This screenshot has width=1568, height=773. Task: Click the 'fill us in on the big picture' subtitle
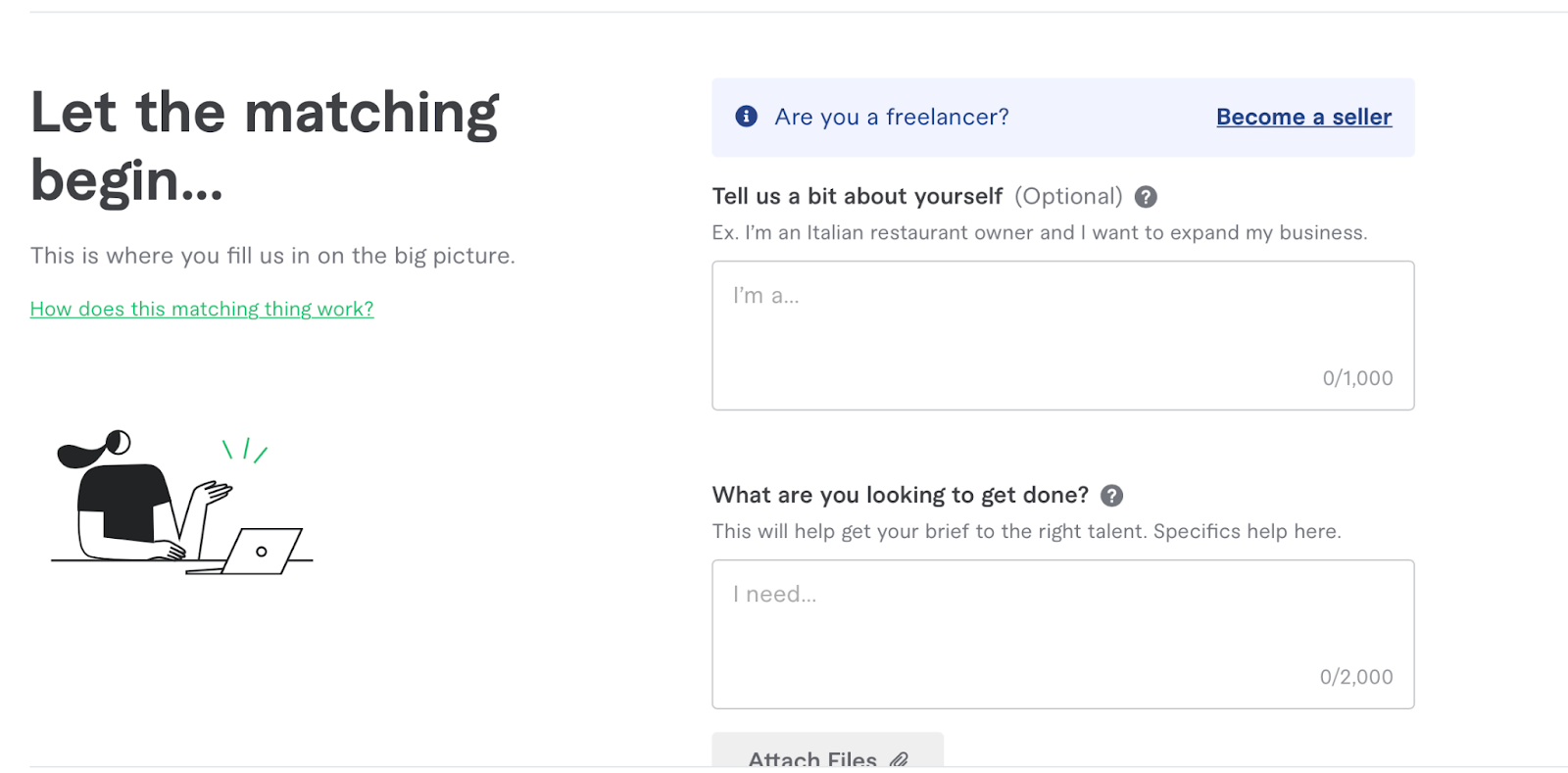[x=272, y=256]
